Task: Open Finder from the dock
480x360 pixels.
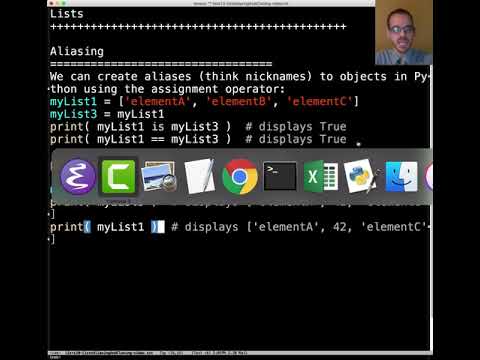Action: (401, 177)
